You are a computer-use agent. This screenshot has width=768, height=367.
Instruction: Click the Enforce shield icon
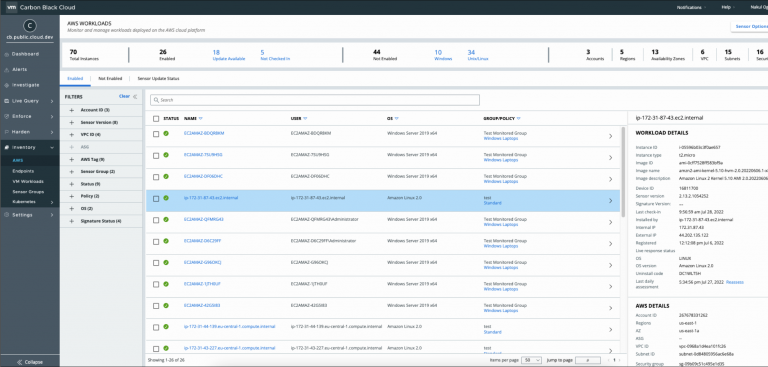tap(6, 117)
